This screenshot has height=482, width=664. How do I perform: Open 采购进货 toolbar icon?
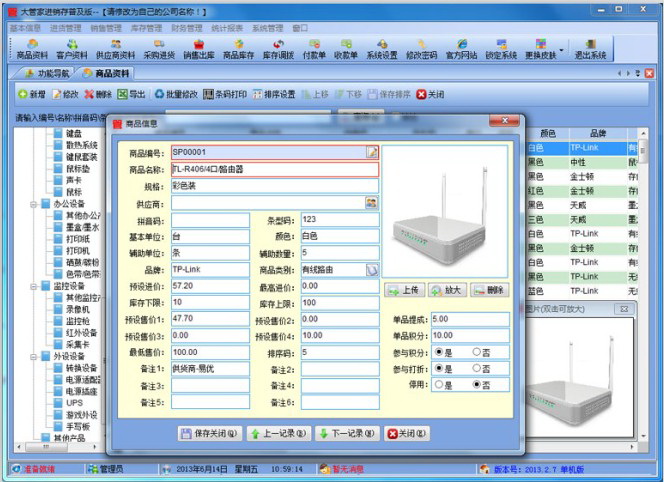click(x=159, y=49)
